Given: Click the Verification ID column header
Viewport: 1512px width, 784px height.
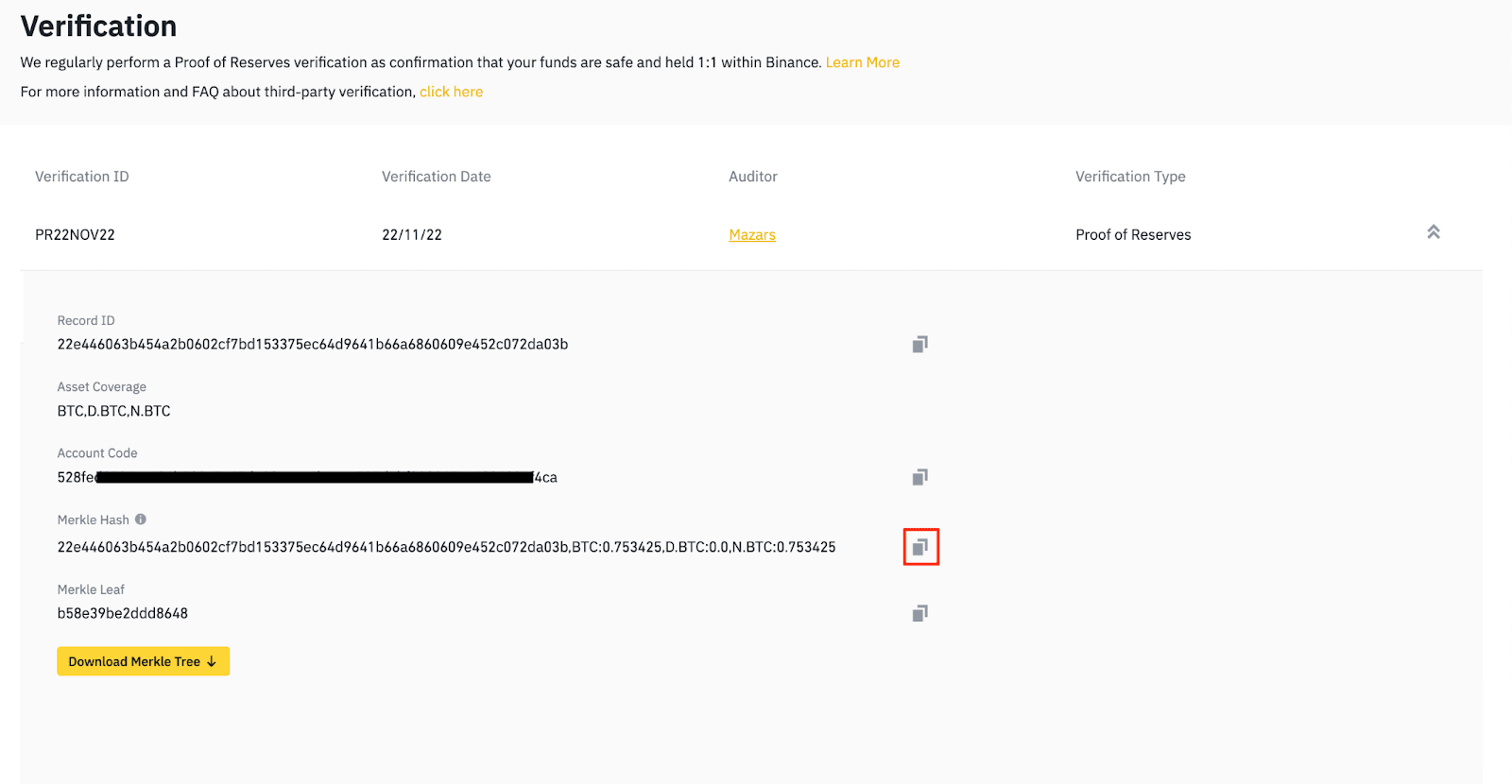Looking at the screenshot, I should tap(82, 177).
